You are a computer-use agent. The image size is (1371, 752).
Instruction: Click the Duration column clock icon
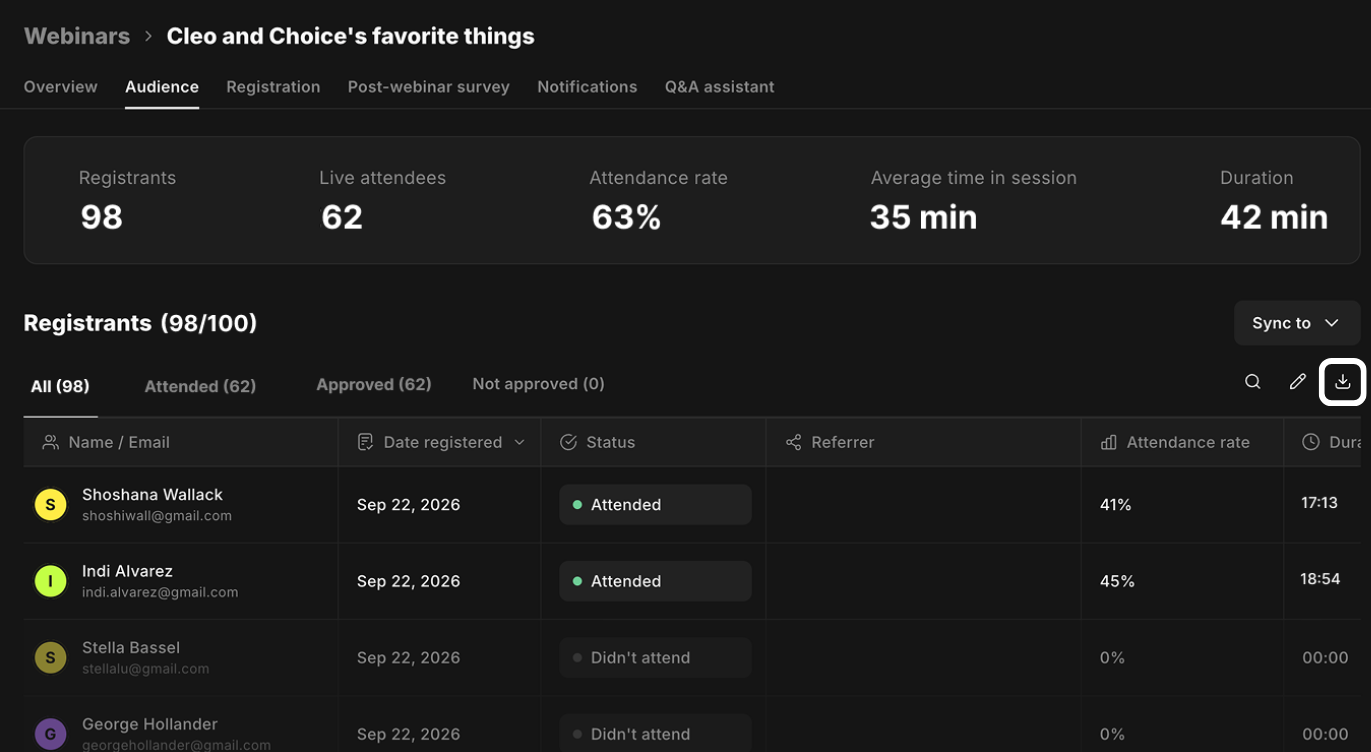[x=1311, y=442]
